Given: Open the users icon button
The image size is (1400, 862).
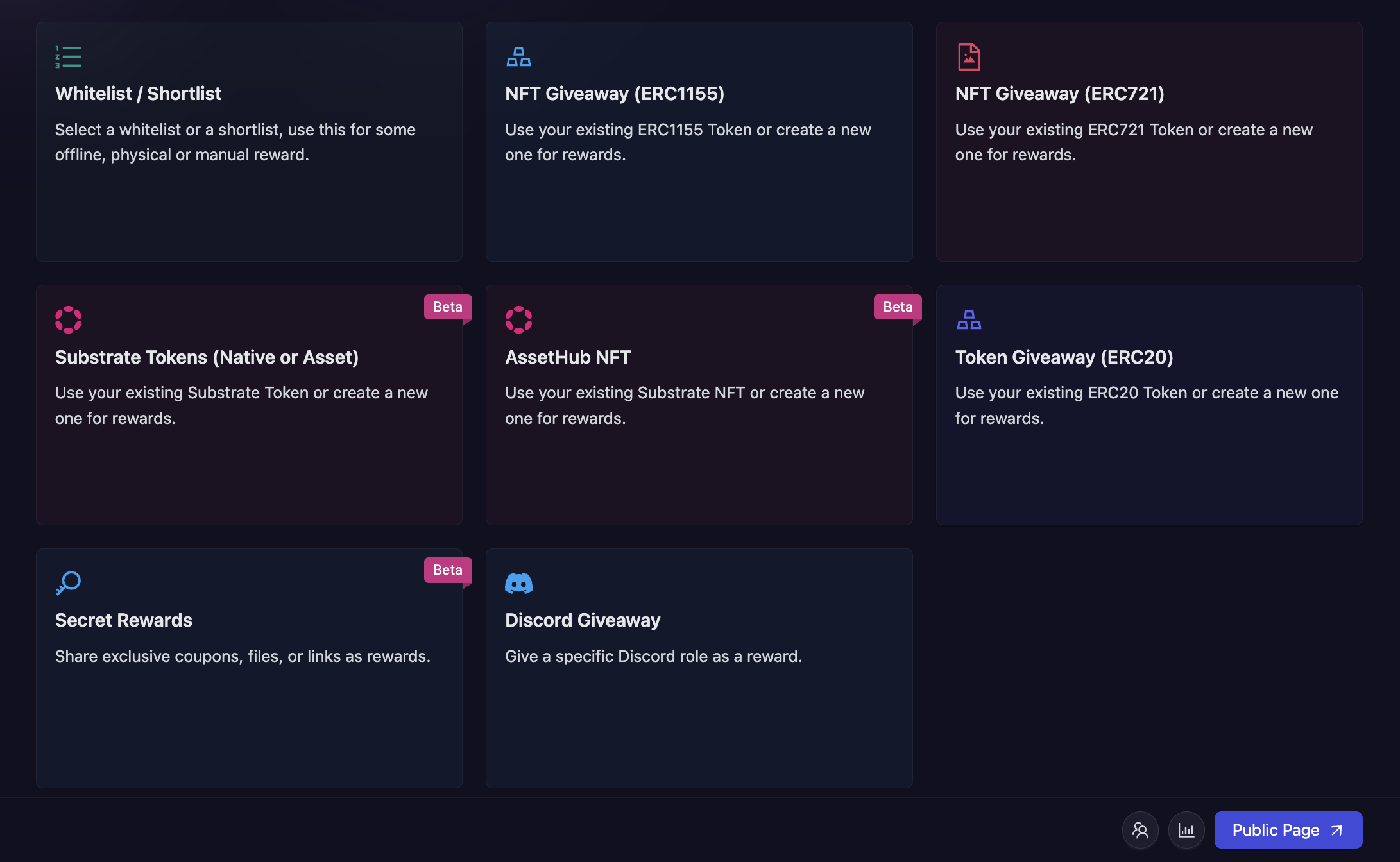Looking at the screenshot, I should point(1140,830).
